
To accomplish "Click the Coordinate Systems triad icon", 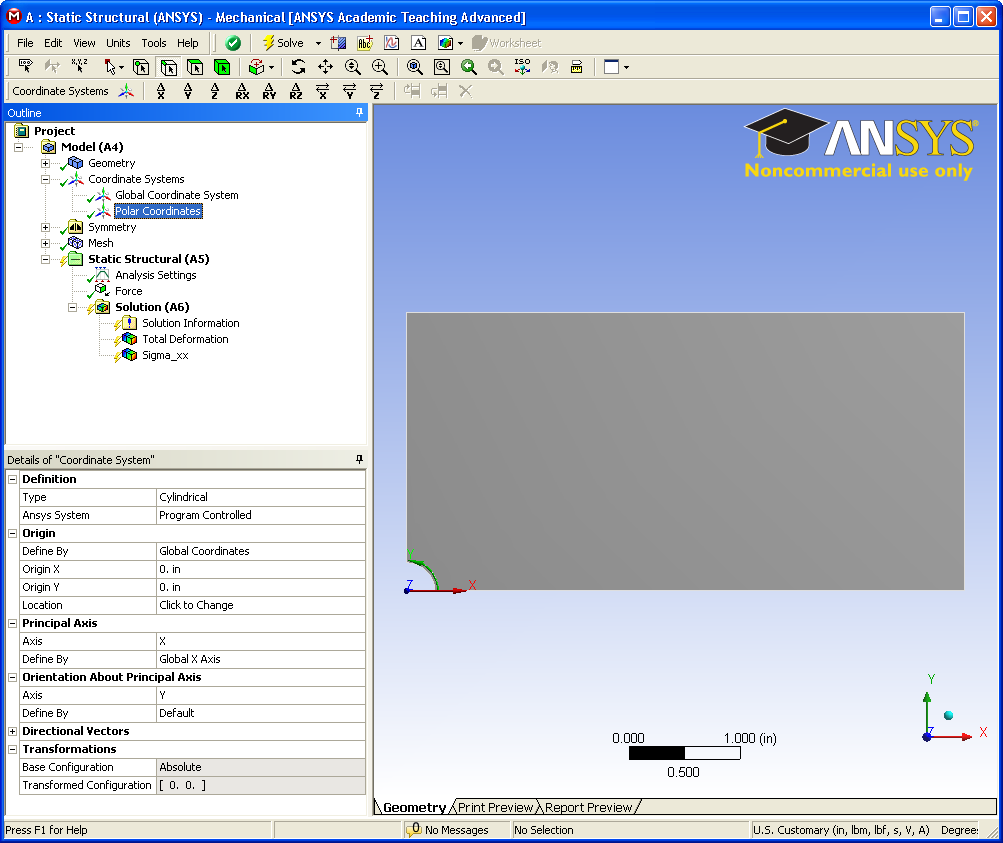I will tap(126, 91).
